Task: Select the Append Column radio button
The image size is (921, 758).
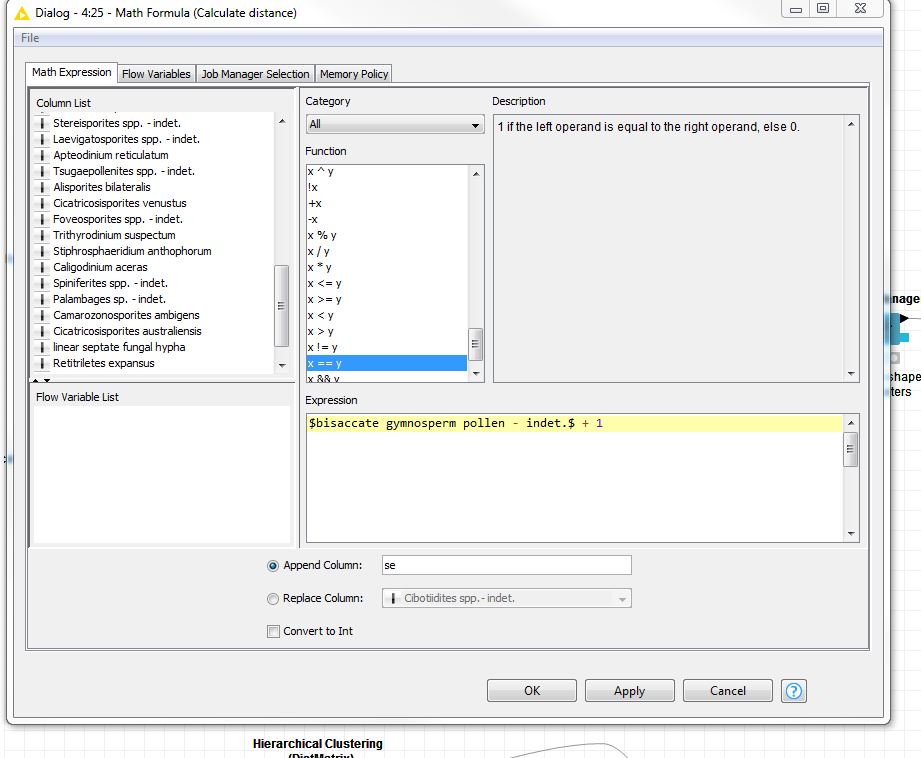Action: pos(273,566)
